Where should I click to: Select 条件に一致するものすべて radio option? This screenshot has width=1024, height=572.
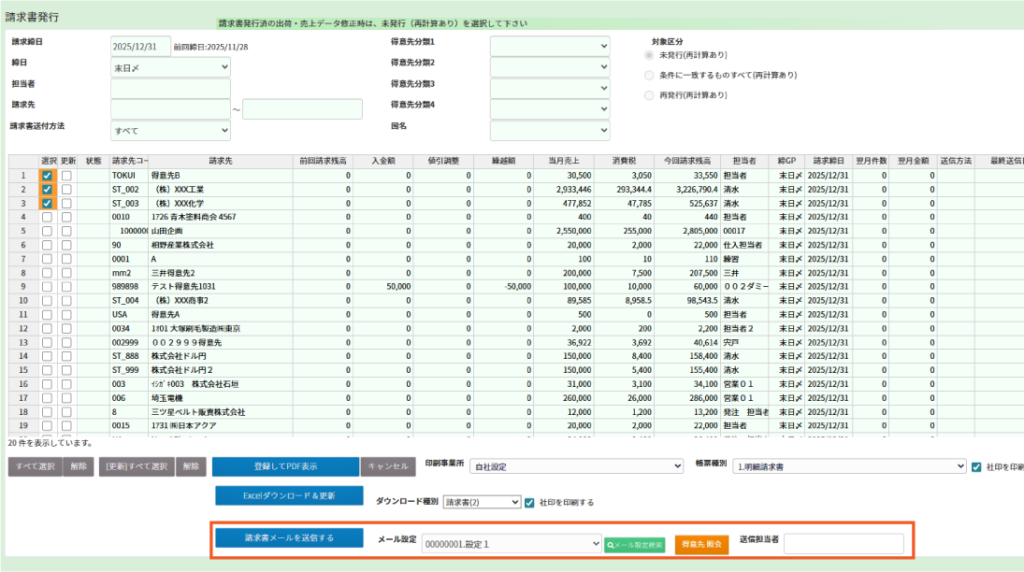click(x=650, y=75)
